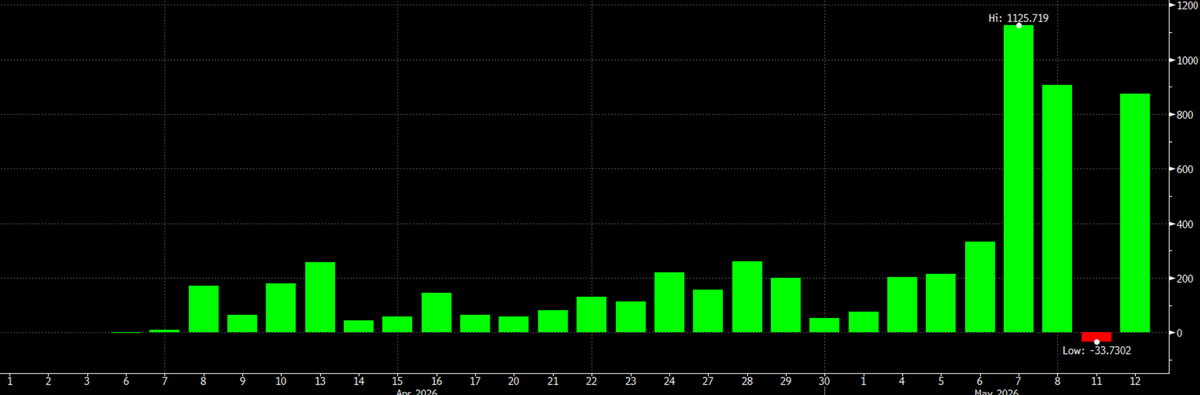Select the 0 value on the y-axis

(x=1179, y=333)
